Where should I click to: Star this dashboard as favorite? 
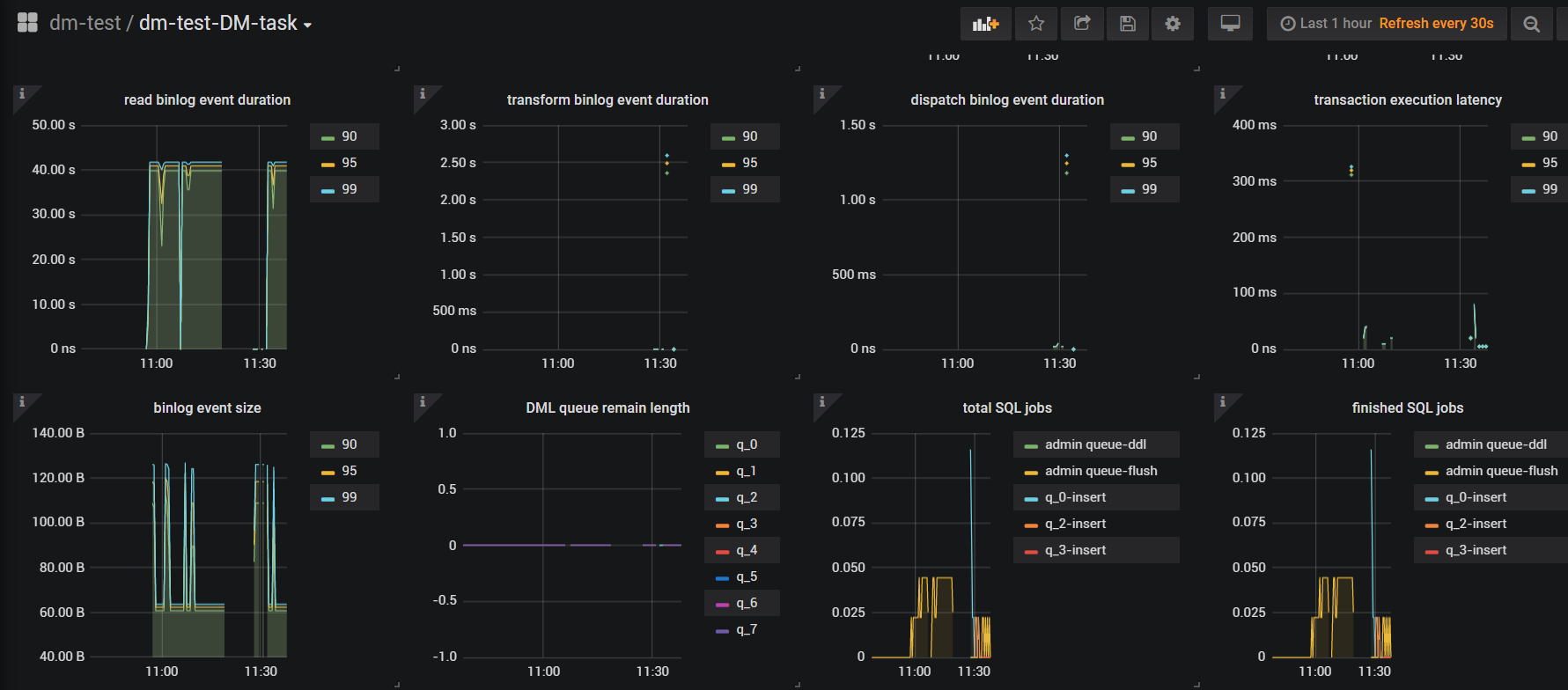click(1036, 24)
